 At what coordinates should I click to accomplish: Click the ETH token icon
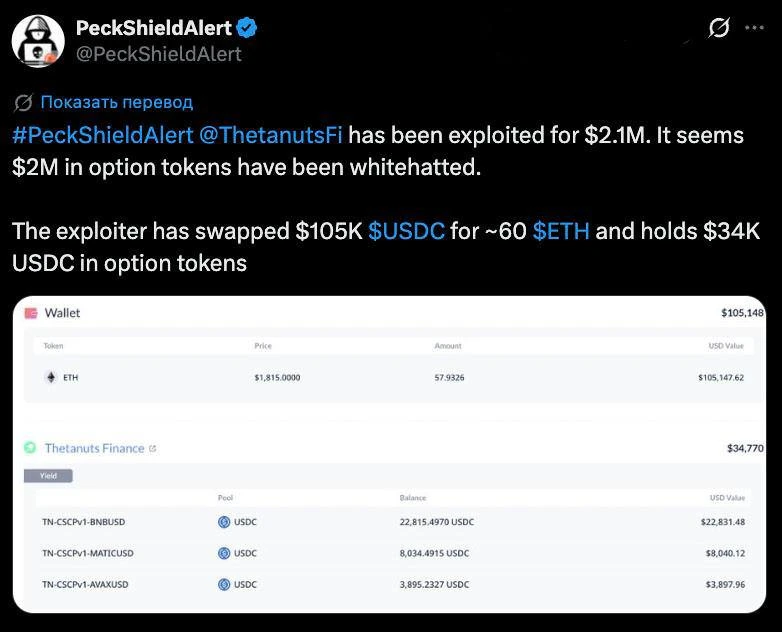[51, 377]
